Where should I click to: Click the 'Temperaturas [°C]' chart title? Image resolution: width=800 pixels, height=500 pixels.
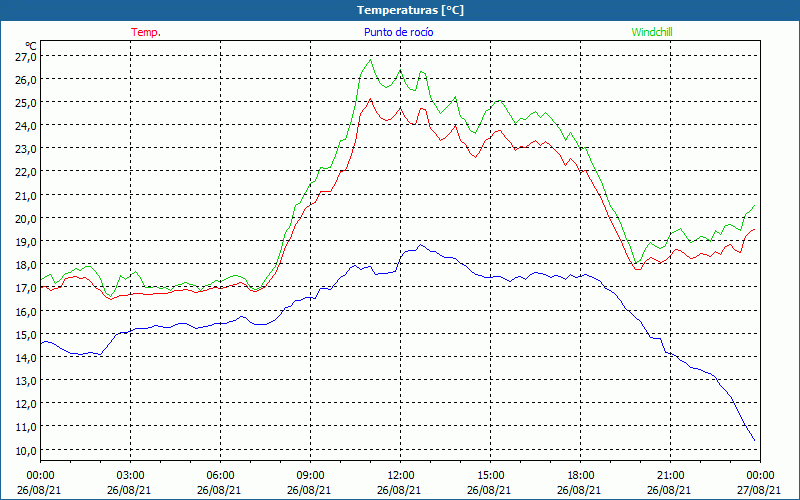410,10
